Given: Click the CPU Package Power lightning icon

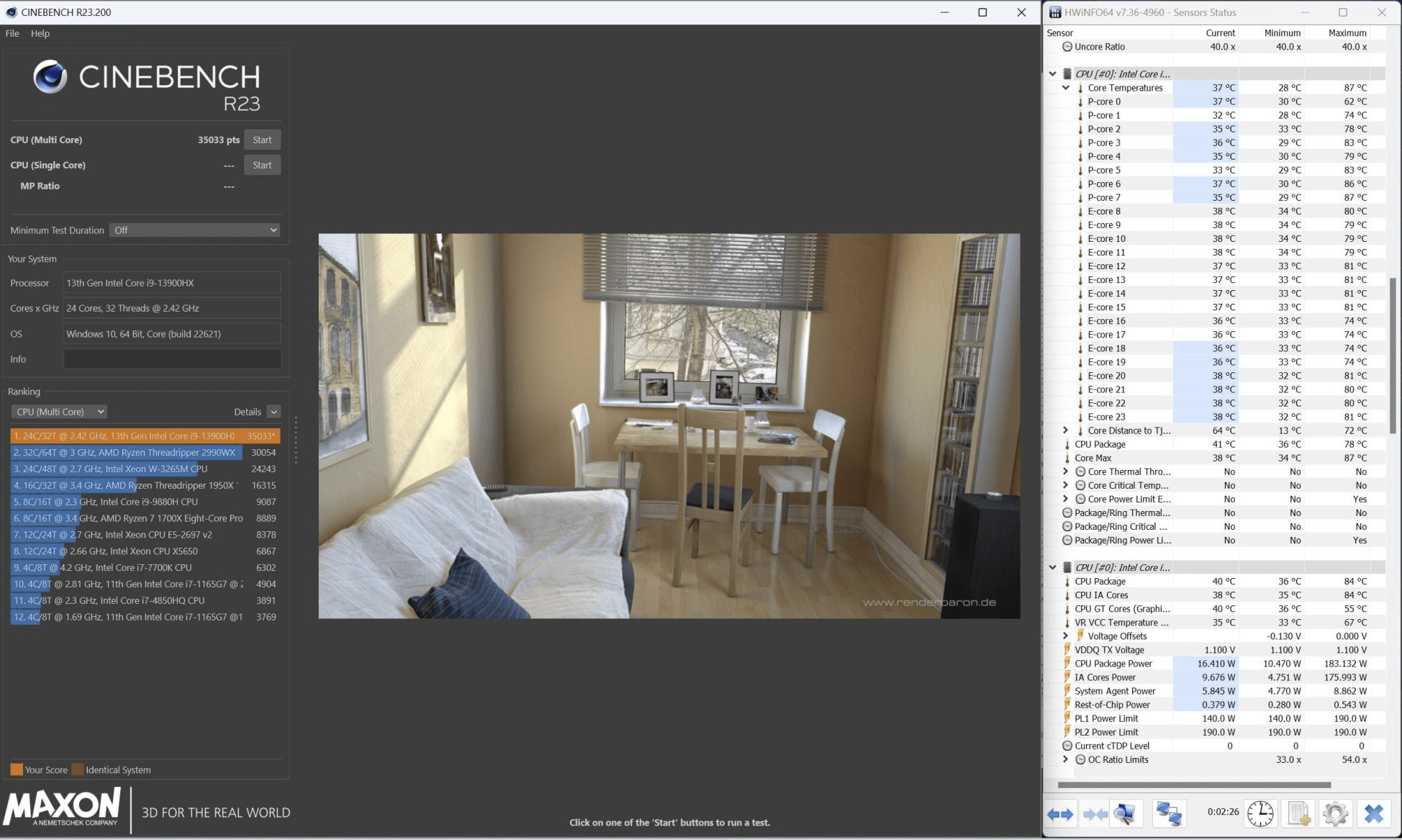Looking at the screenshot, I should [1067, 664].
